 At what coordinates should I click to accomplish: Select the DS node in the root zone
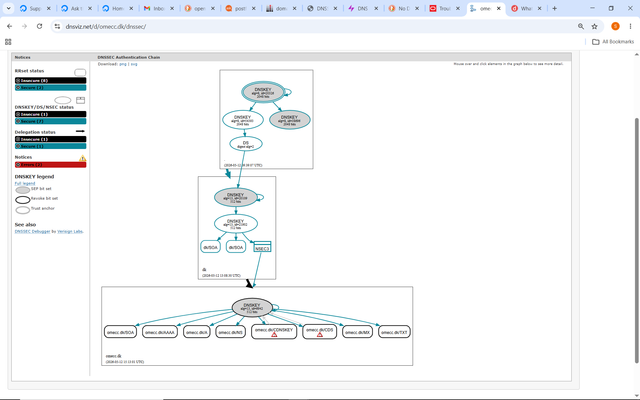(246, 144)
